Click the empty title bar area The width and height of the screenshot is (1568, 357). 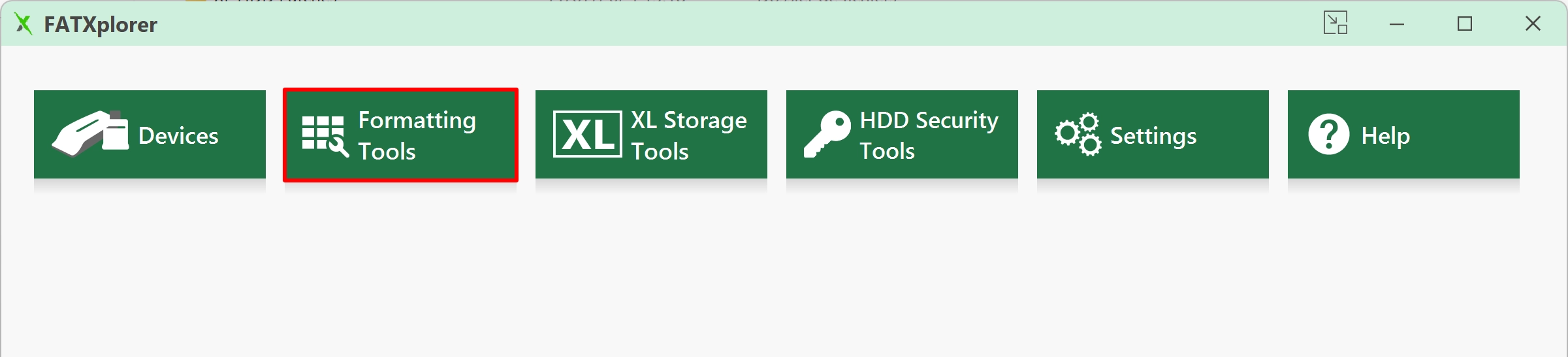click(x=718, y=24)
